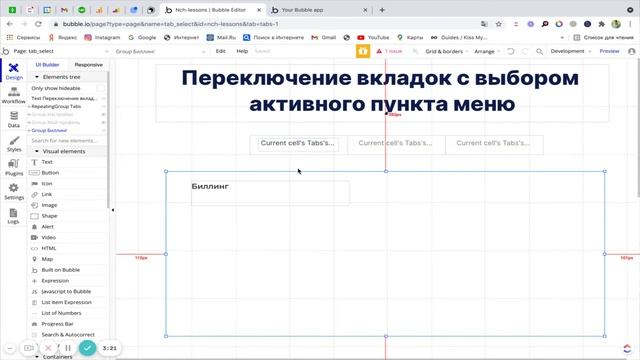
Task: Add a Shape element from the palette
Action: point(68,216)
